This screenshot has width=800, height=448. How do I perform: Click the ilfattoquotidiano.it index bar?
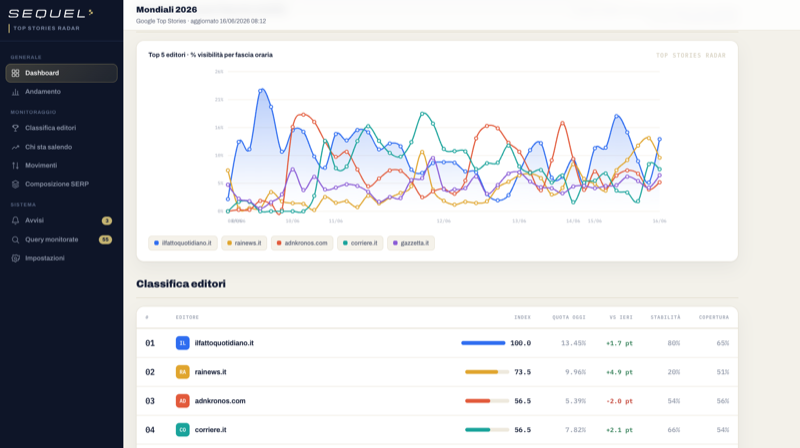[483, 343]
